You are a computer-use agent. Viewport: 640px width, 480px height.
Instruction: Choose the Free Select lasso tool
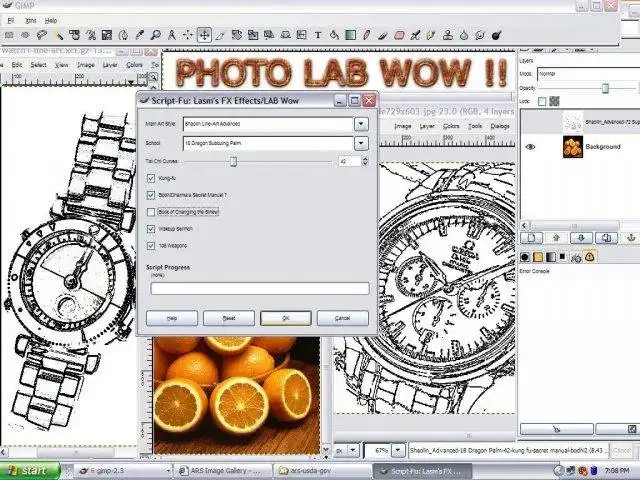(x=42, y=36)
